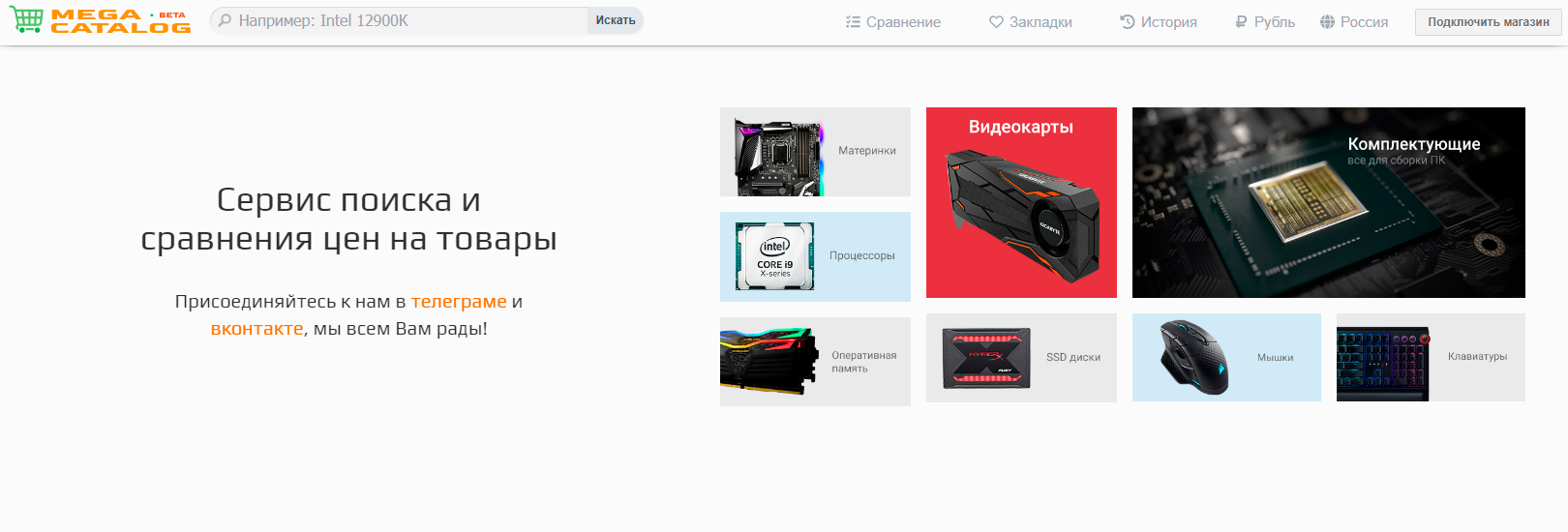The image size is (1568, 532).
Task: Select the Рубль currency icon
Action: coord(1241,21)
